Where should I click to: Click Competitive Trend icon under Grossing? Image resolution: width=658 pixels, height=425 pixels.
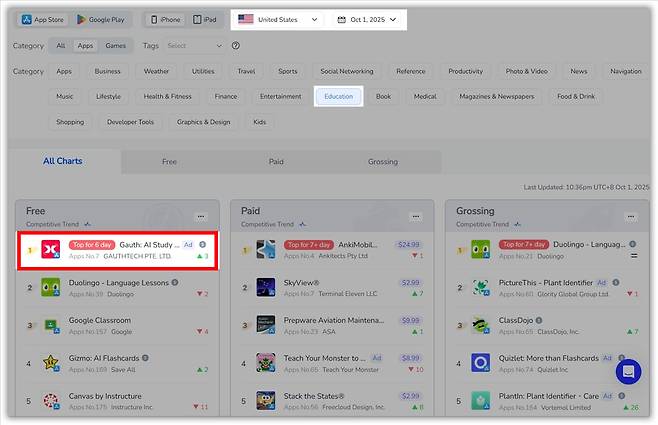pyautogui.click(x=517, y=224)
